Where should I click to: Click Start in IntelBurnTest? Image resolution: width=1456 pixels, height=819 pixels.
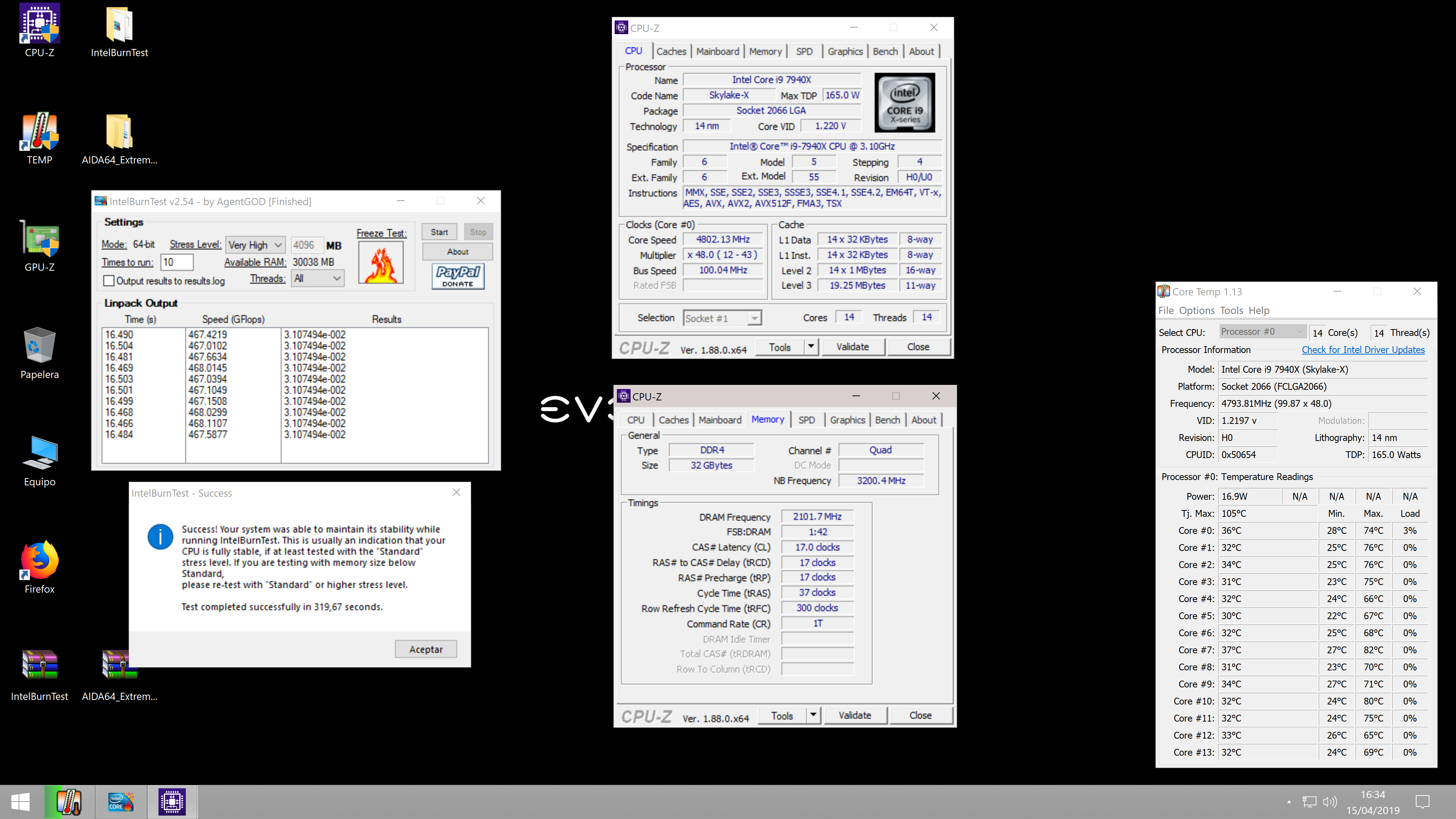tap(439, 232)
